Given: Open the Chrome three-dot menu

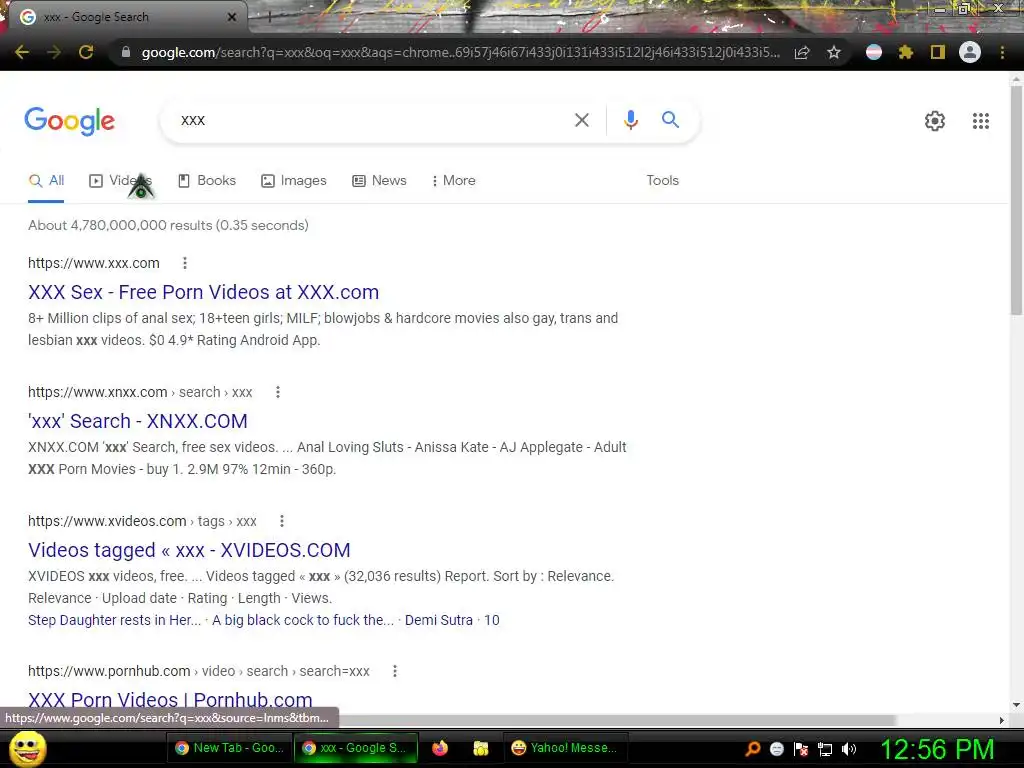Looking at the screenshot, I should coord(1002,52).
